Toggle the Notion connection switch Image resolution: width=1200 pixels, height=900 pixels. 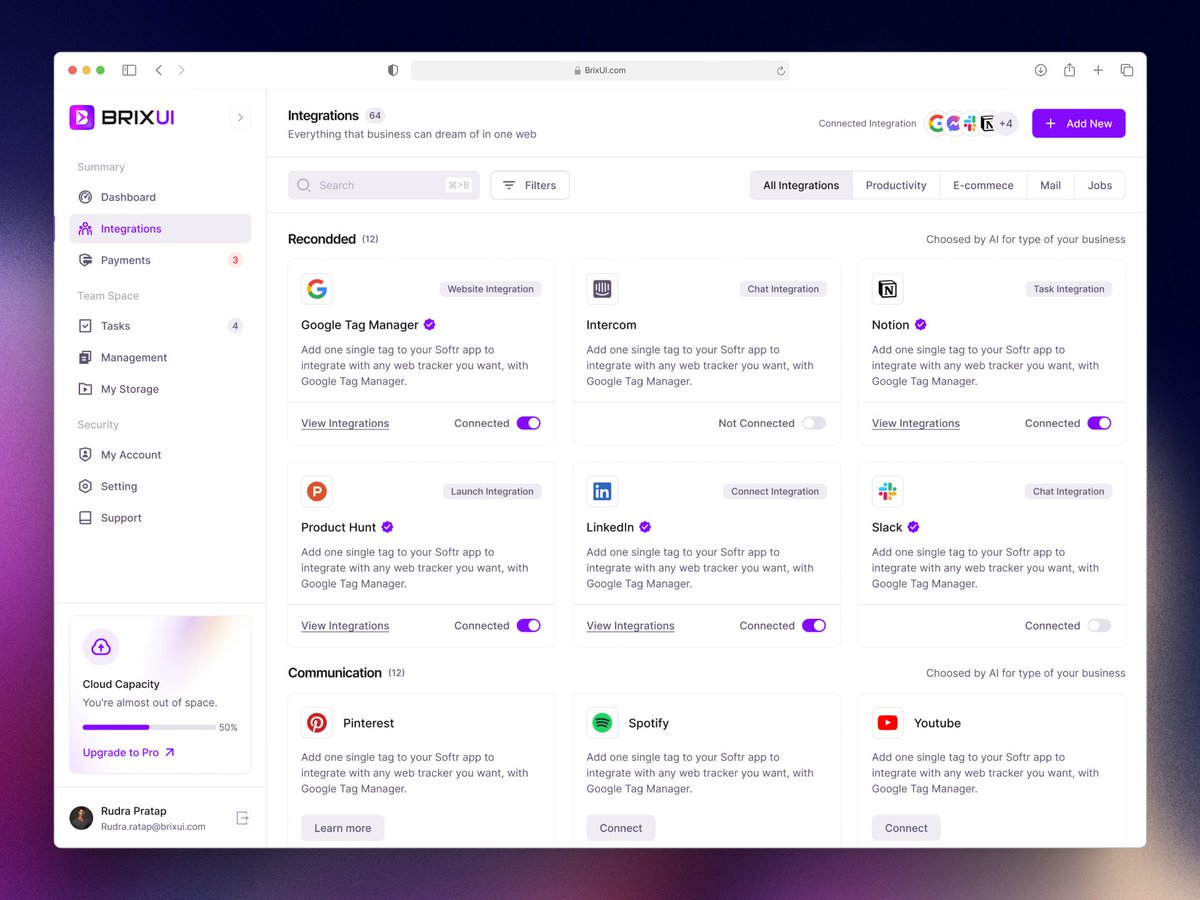(x=1099, y=423)
